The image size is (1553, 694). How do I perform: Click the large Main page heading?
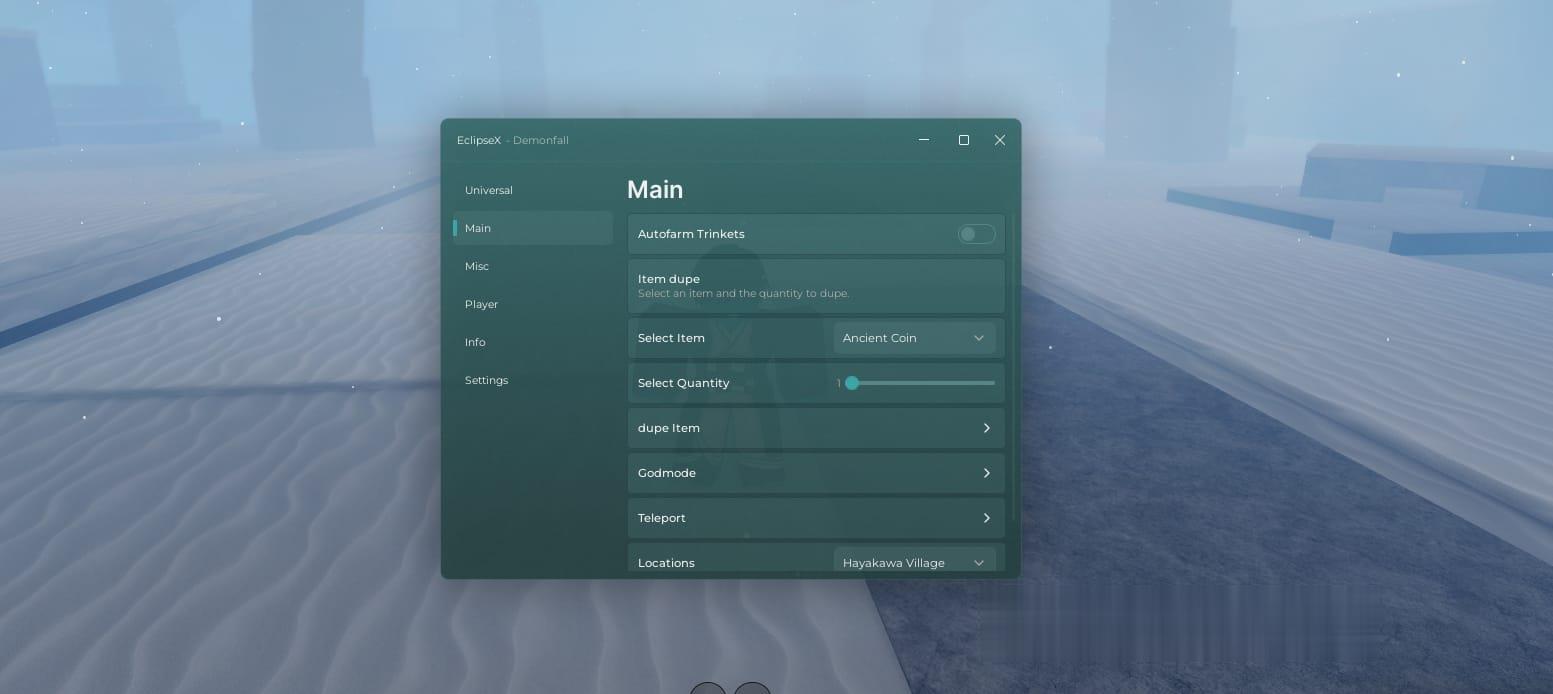(x=655, y=190)
